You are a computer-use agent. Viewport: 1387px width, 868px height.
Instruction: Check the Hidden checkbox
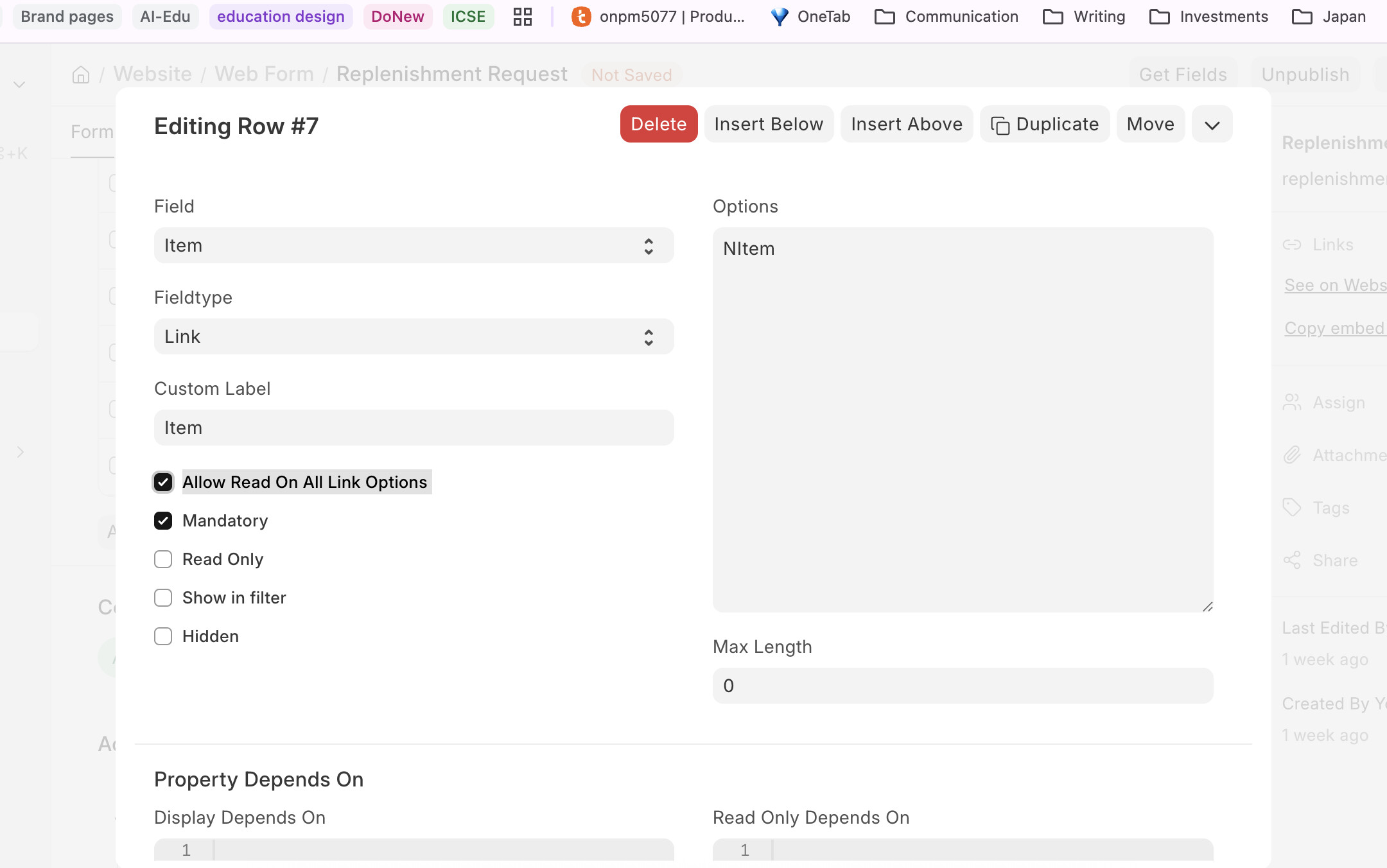pos(163,636)
